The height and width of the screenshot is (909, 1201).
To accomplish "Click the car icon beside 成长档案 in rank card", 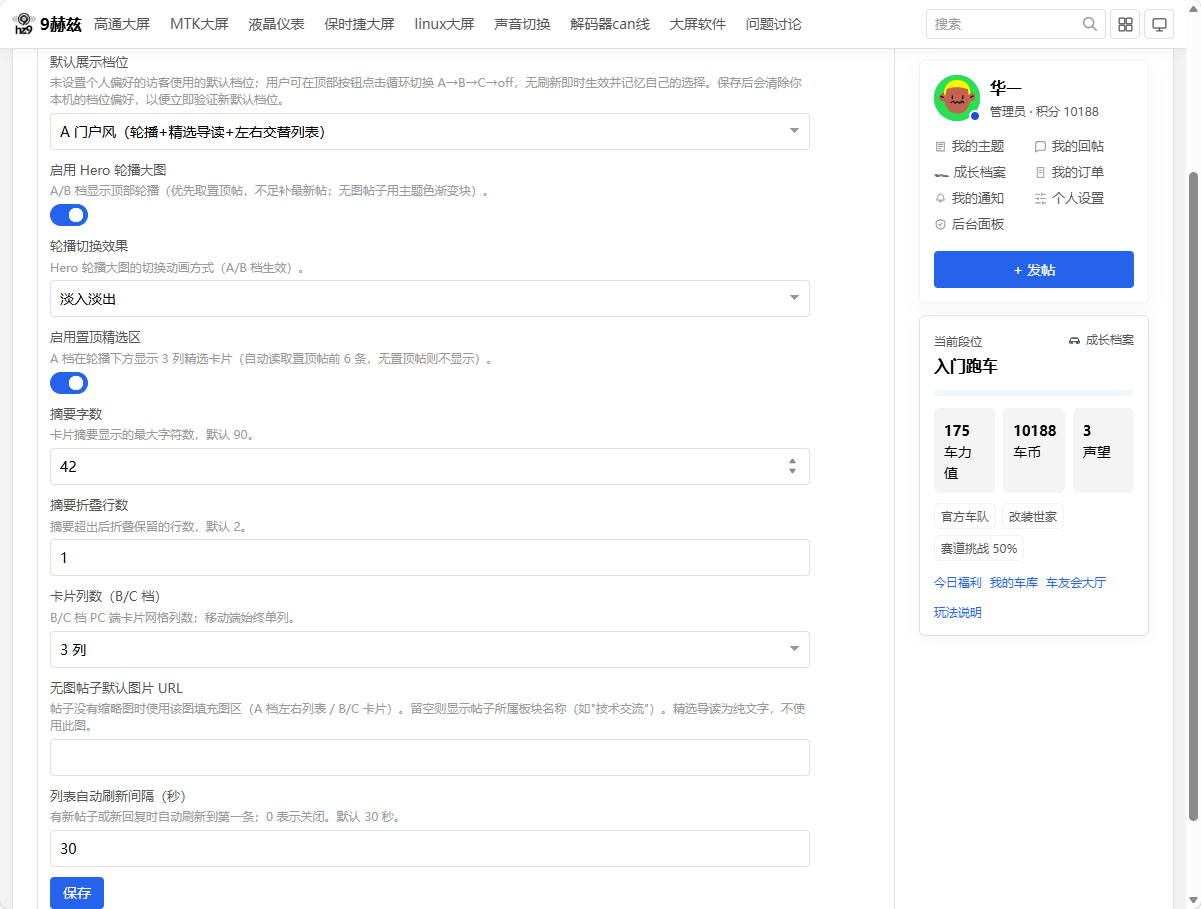I will pos(1075,340).
